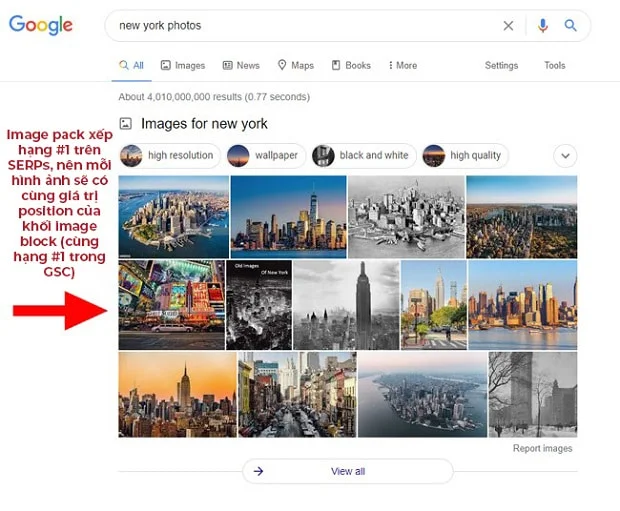Open the News tab
This screenshot has width=620, height=511.
(x=241, y=65)
